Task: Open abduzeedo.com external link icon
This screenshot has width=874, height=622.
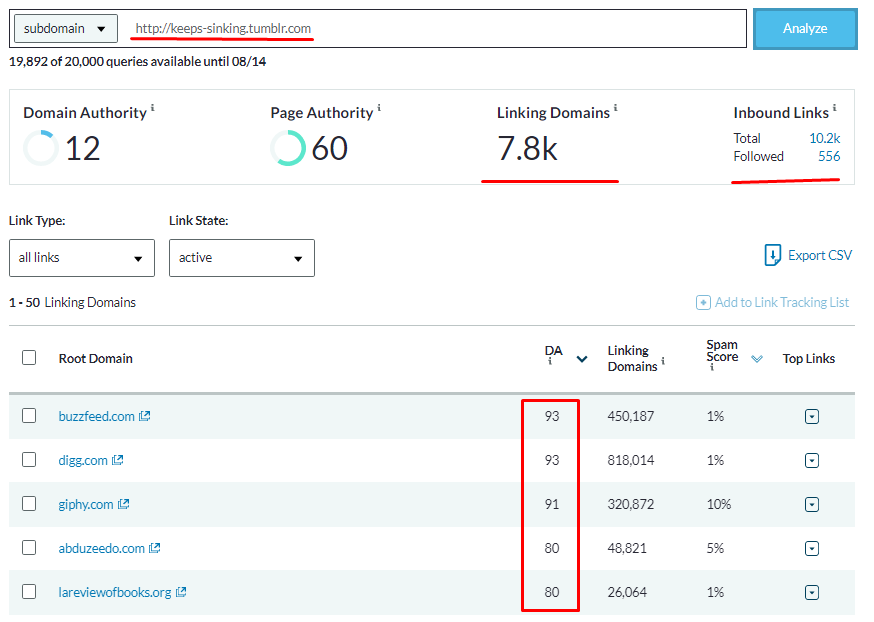Action: click(x=154, y=548)
